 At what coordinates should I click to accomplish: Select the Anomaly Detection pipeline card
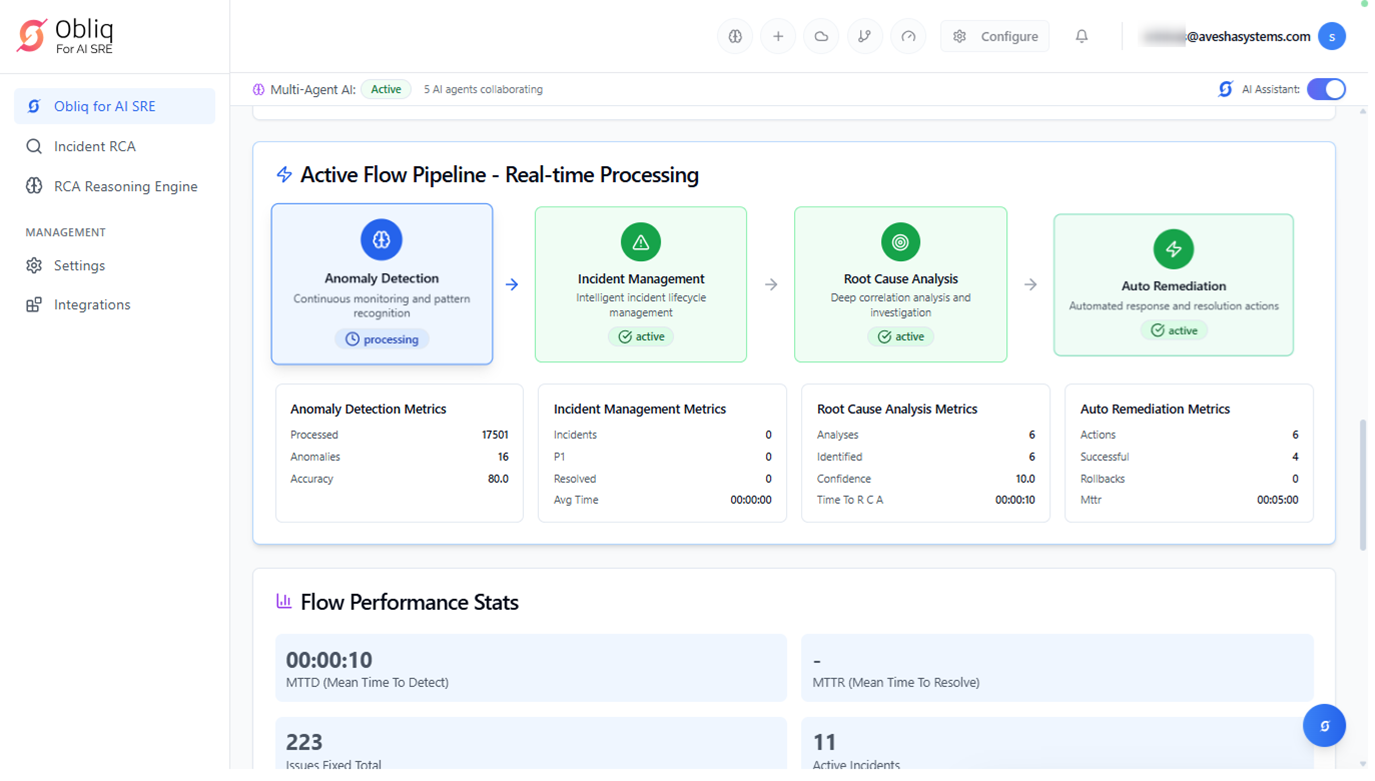(x=382, y=284)
